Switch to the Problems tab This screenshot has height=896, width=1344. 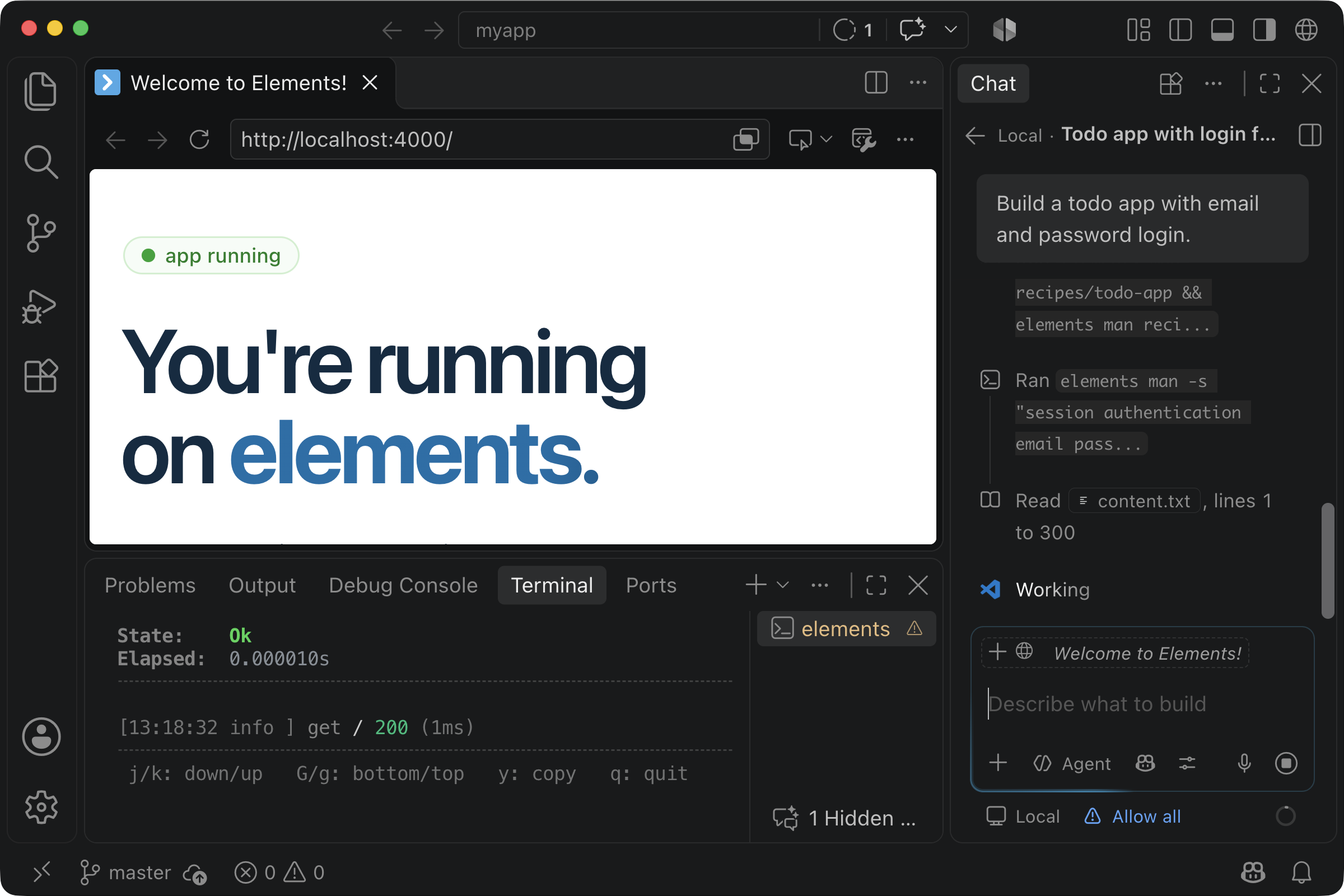coord(150,585)
